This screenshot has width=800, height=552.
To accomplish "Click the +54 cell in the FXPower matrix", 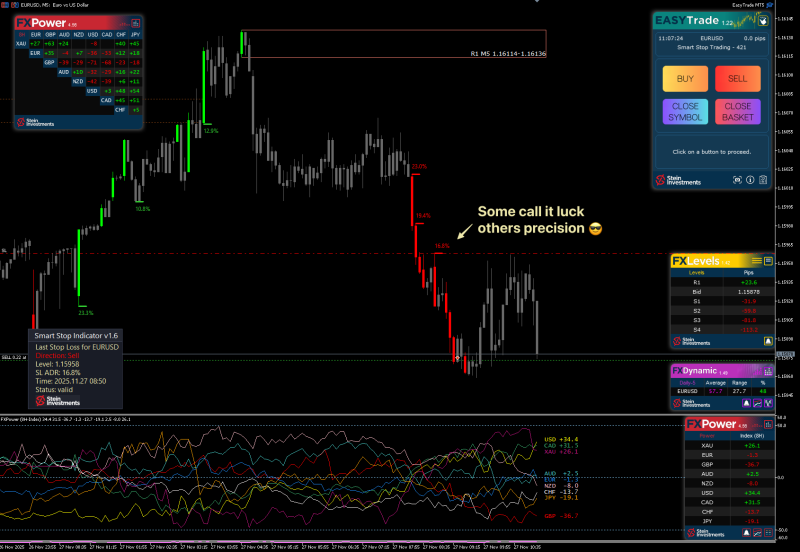I will (135, 91).
